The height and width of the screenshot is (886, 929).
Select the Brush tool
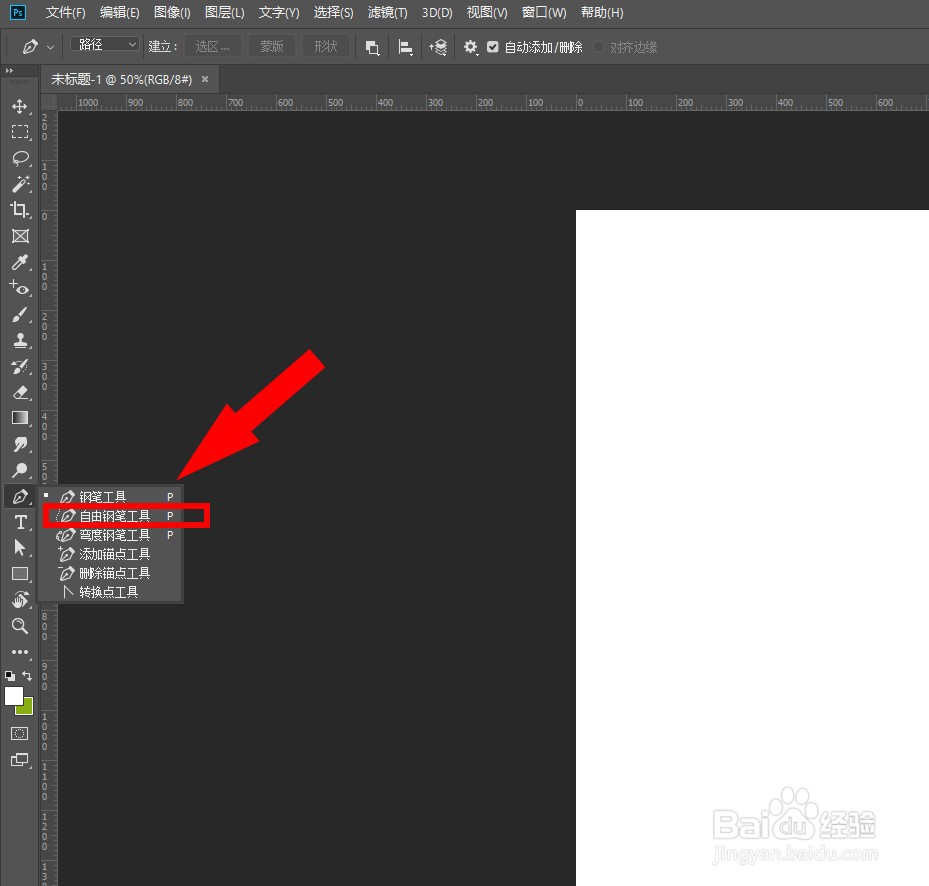point(20,314)
